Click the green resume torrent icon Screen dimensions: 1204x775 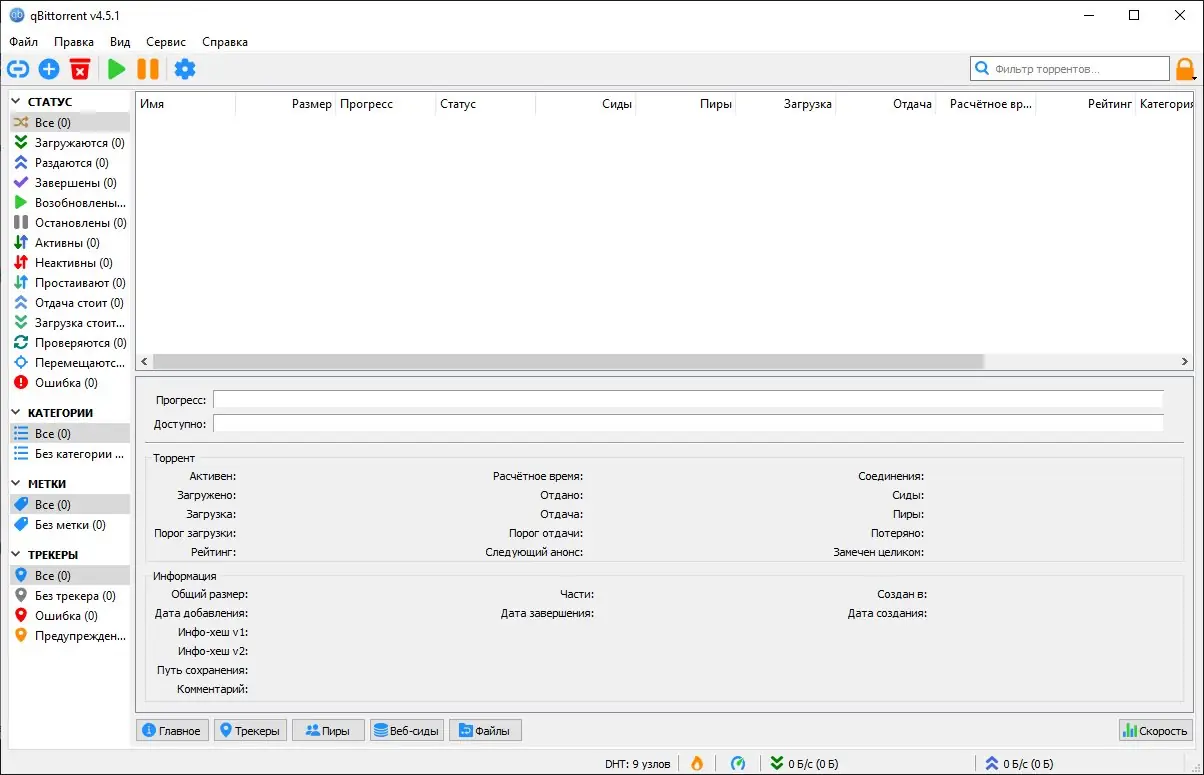point(116,69)
